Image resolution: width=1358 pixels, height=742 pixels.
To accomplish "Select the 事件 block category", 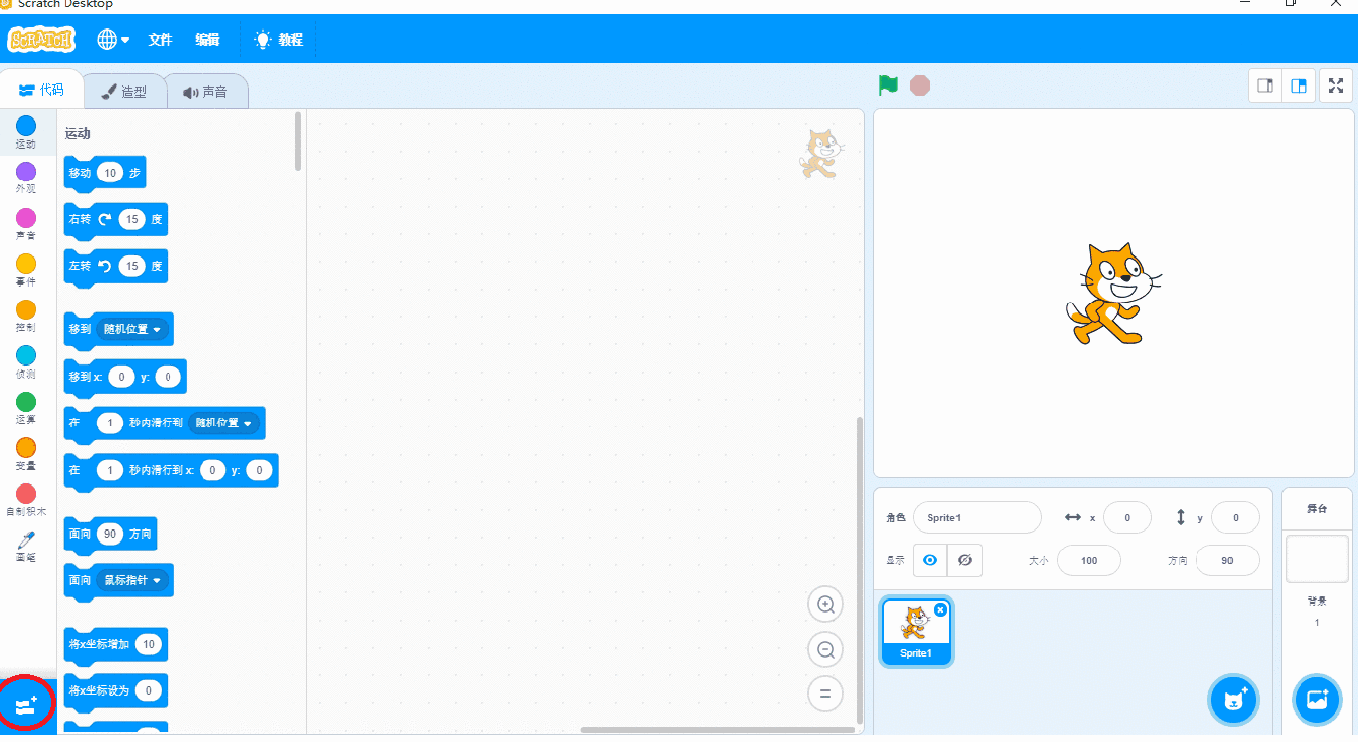I will point(26,270).
